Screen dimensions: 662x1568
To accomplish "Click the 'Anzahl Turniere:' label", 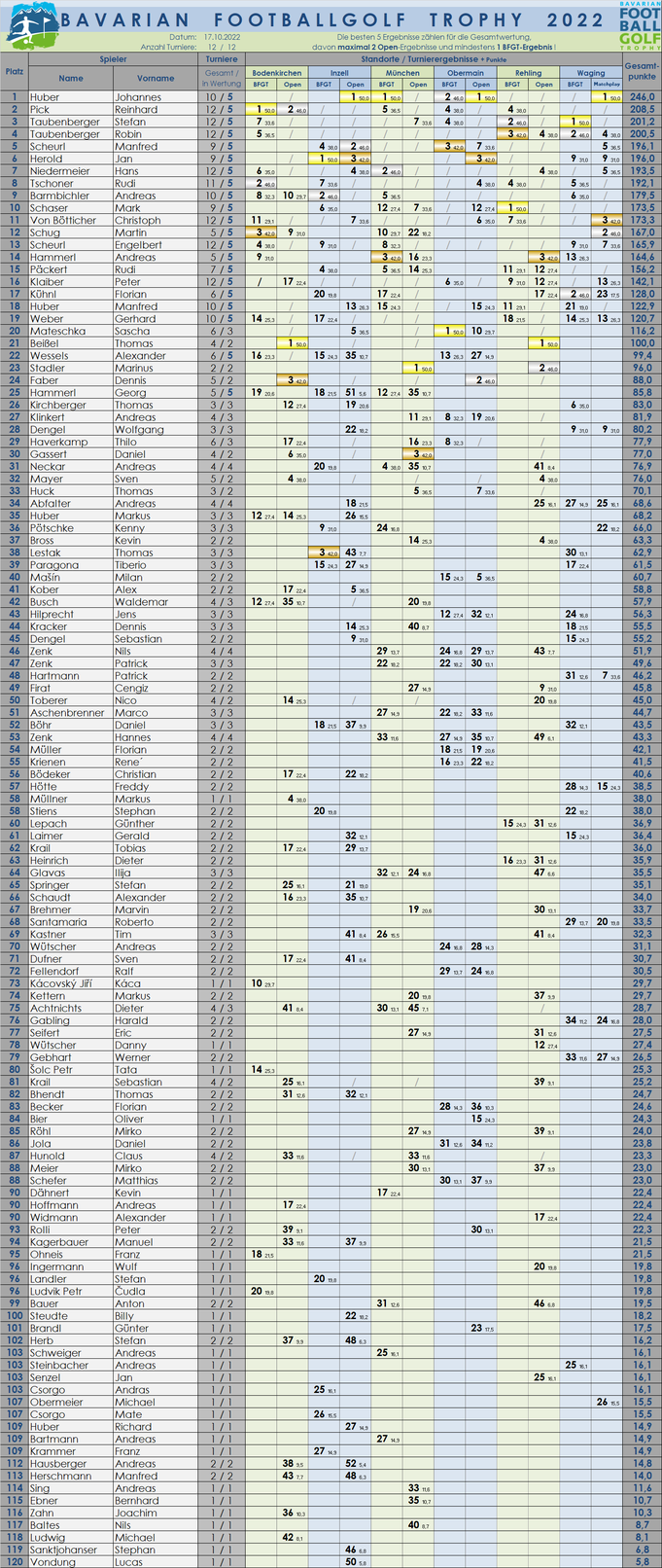I will 169,47.
